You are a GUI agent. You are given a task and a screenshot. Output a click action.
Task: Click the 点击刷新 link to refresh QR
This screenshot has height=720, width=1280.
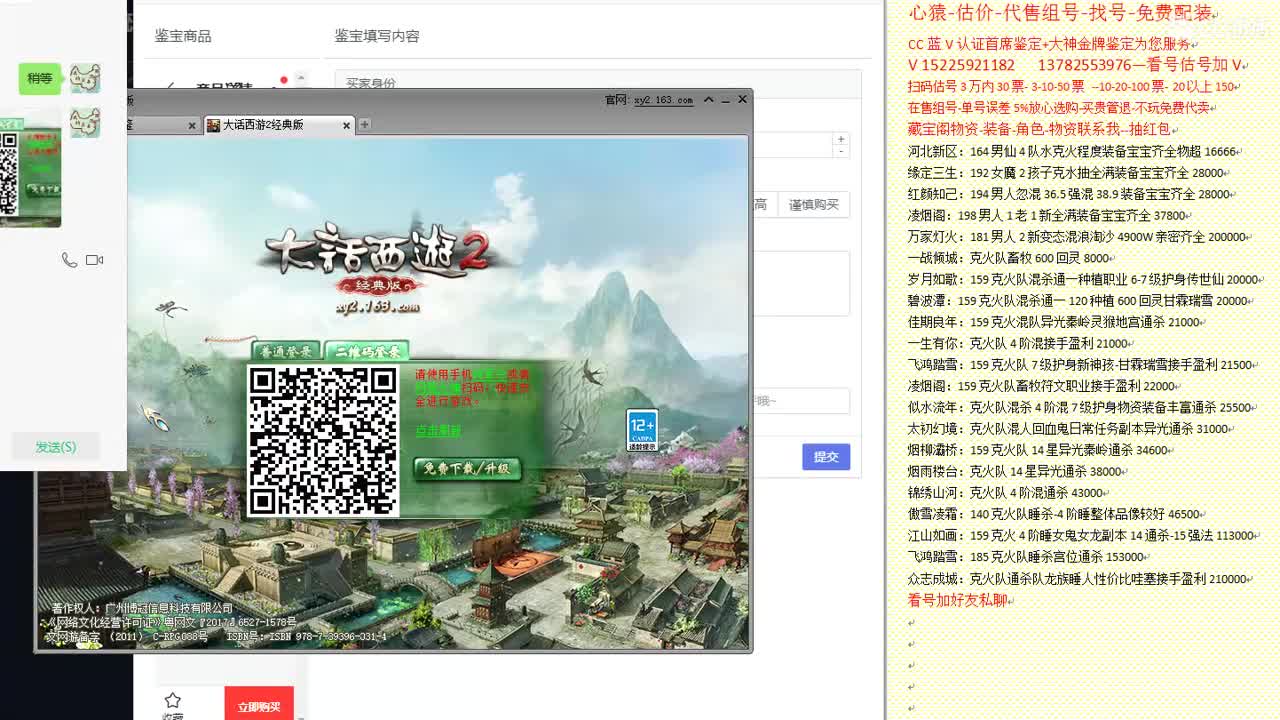coord(438,430)
